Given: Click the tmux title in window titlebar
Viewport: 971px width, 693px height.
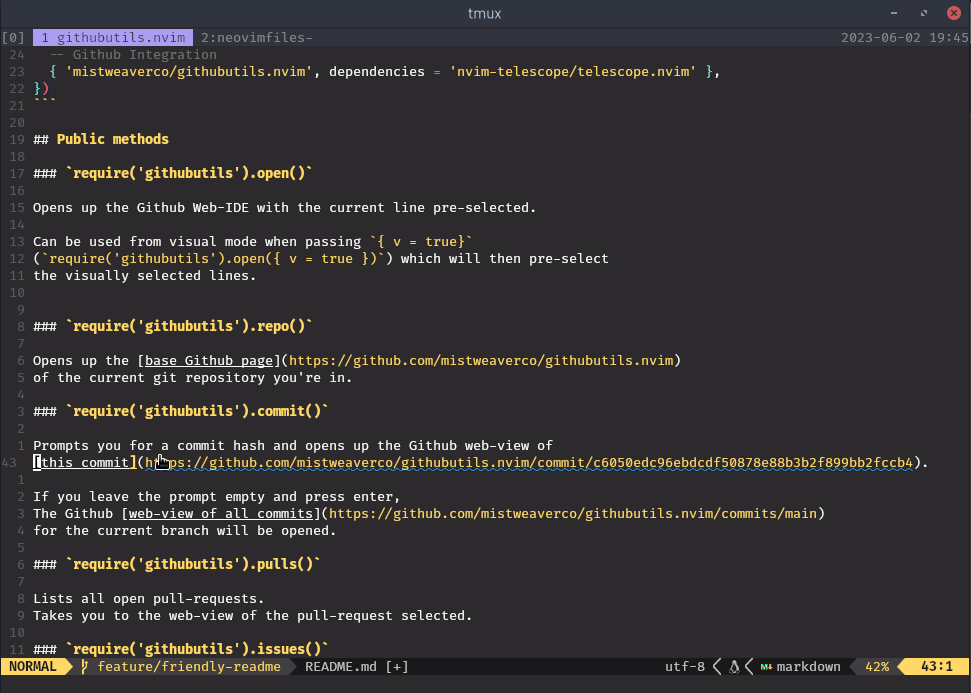Looking at the screenshot, I should 484,13.
